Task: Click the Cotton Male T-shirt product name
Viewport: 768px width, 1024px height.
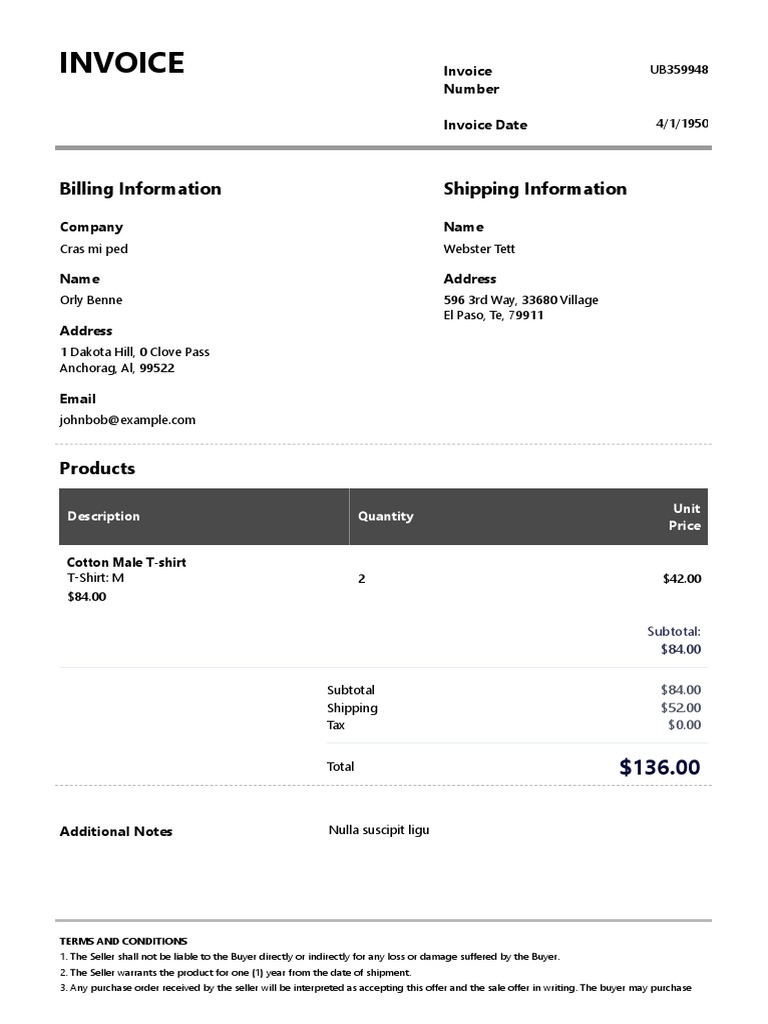Action: click(126, 562)
